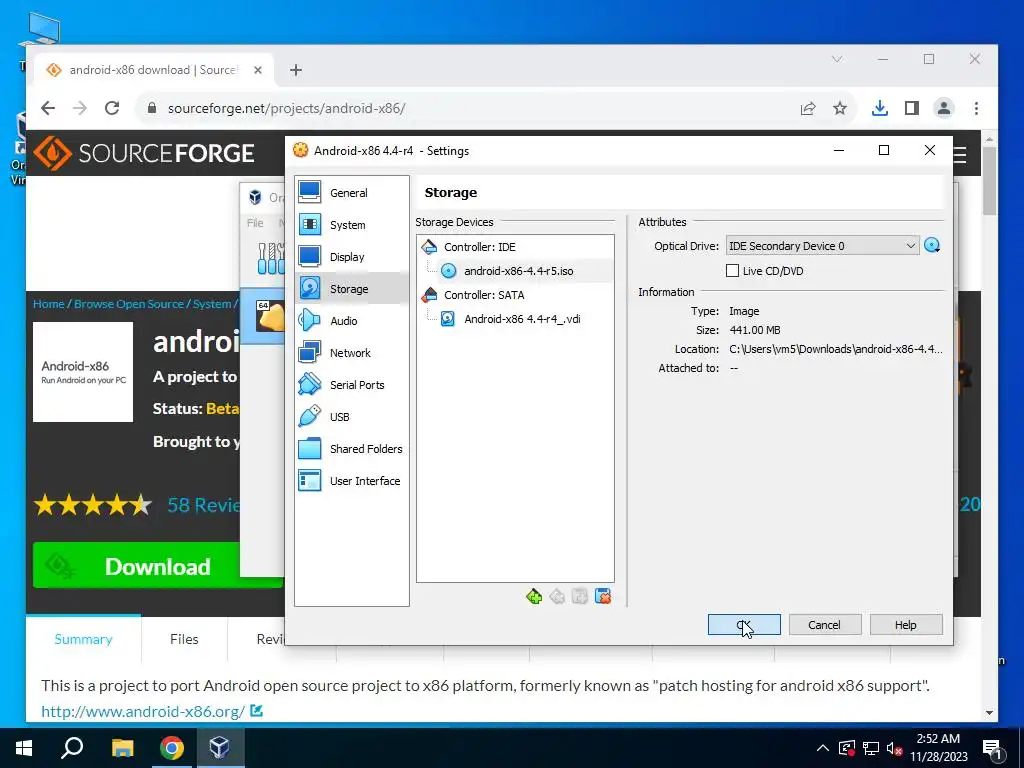Click the Android-x86 project logo thumbnail
This screenshot has width=1024, height=768.
[83, 372]
